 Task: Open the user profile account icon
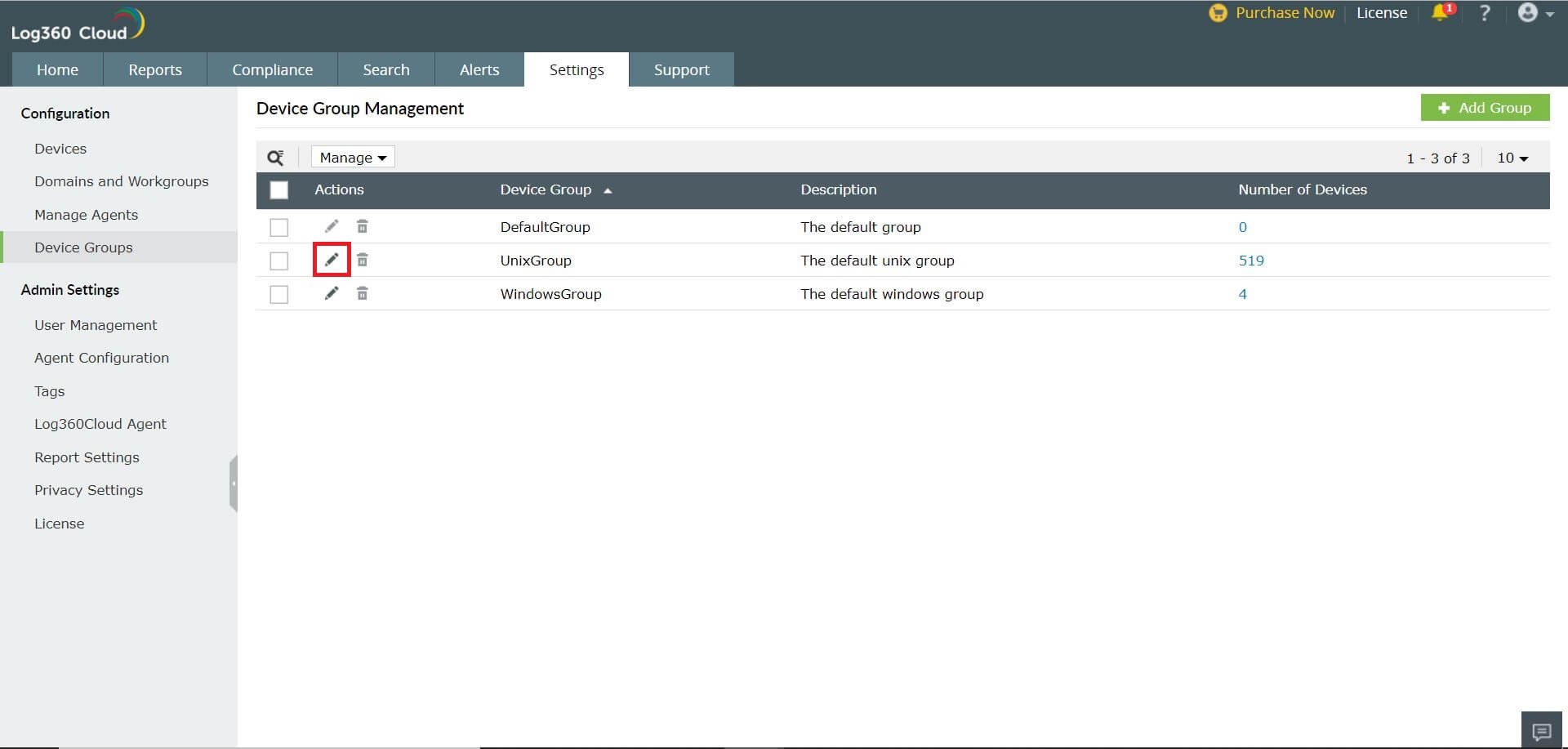point(1528,13)
